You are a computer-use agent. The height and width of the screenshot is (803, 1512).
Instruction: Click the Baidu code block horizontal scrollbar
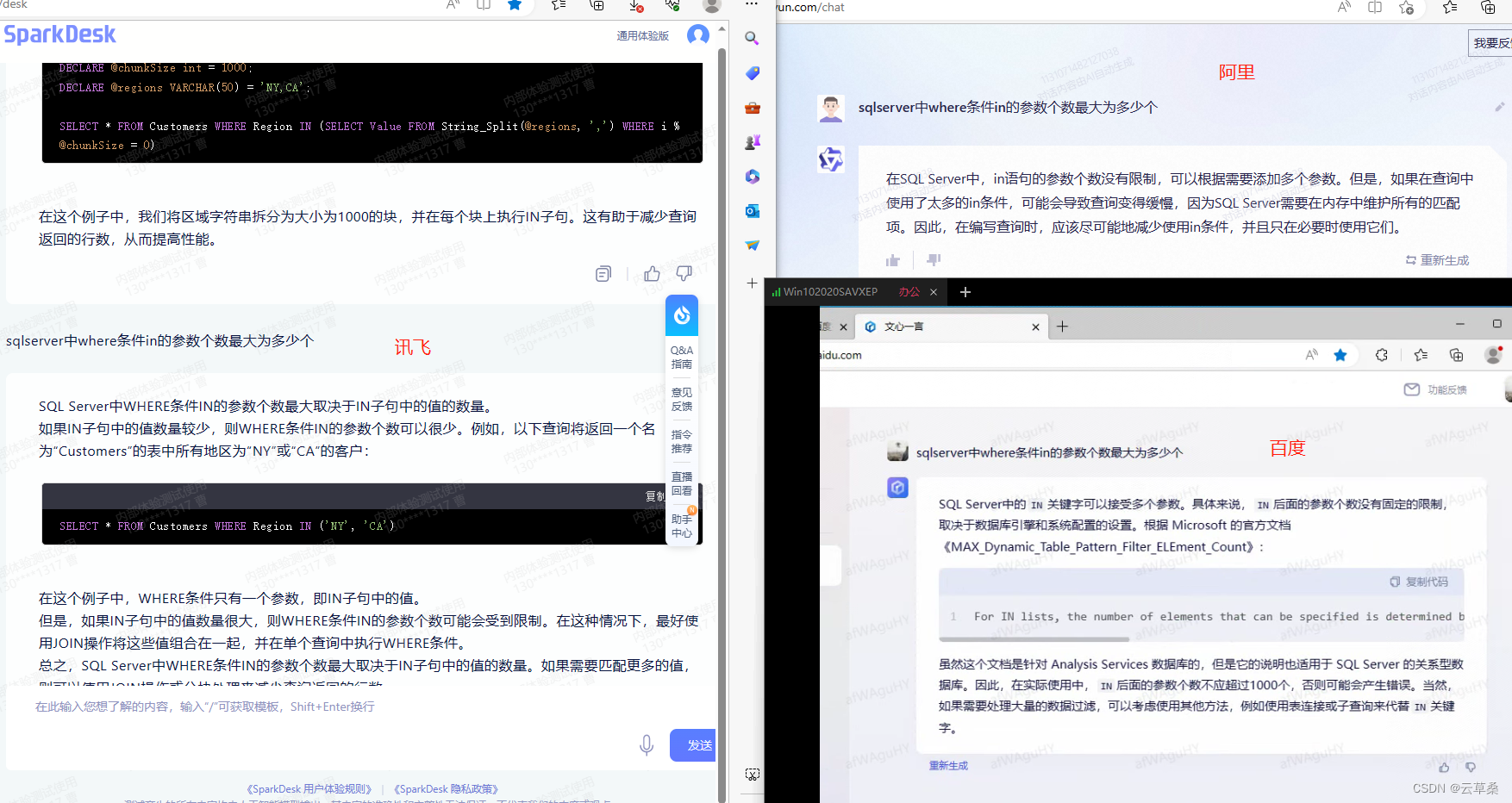click(1034, 639)
